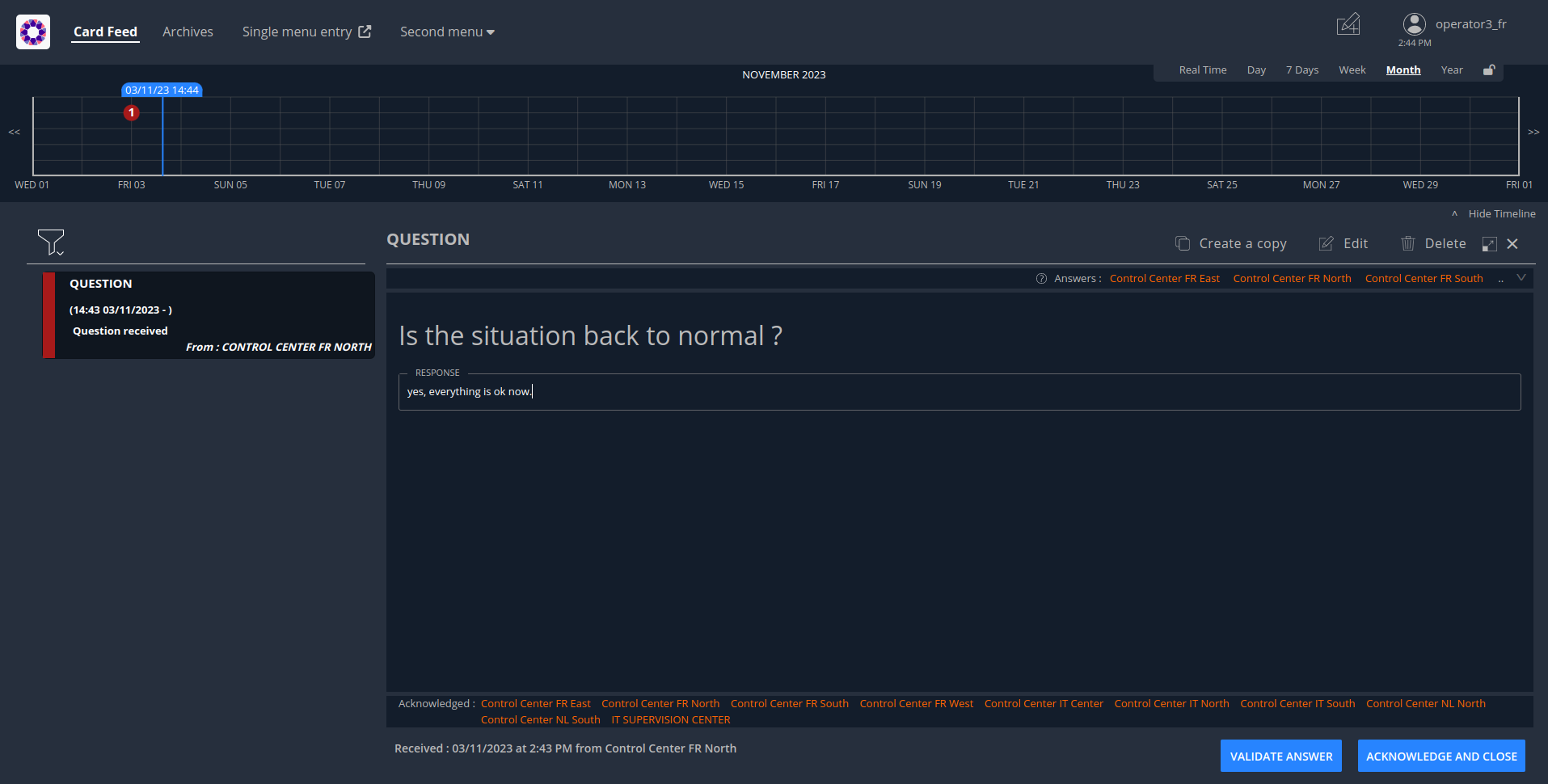This screenshot has height=784, width=1548.
Task: Switch timeline to Real Time mode
Action: point(1202,70)
